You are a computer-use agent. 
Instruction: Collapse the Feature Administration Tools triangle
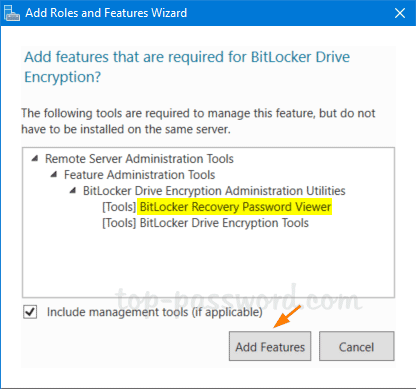[x=54, y=175]
